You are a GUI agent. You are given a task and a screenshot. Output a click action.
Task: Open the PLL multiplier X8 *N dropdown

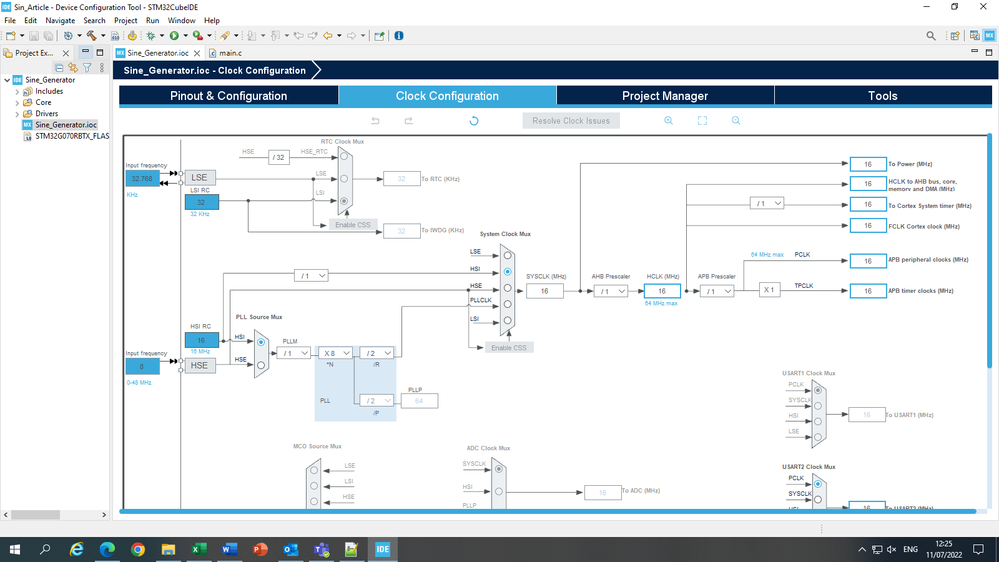click(x=335, y=353)
